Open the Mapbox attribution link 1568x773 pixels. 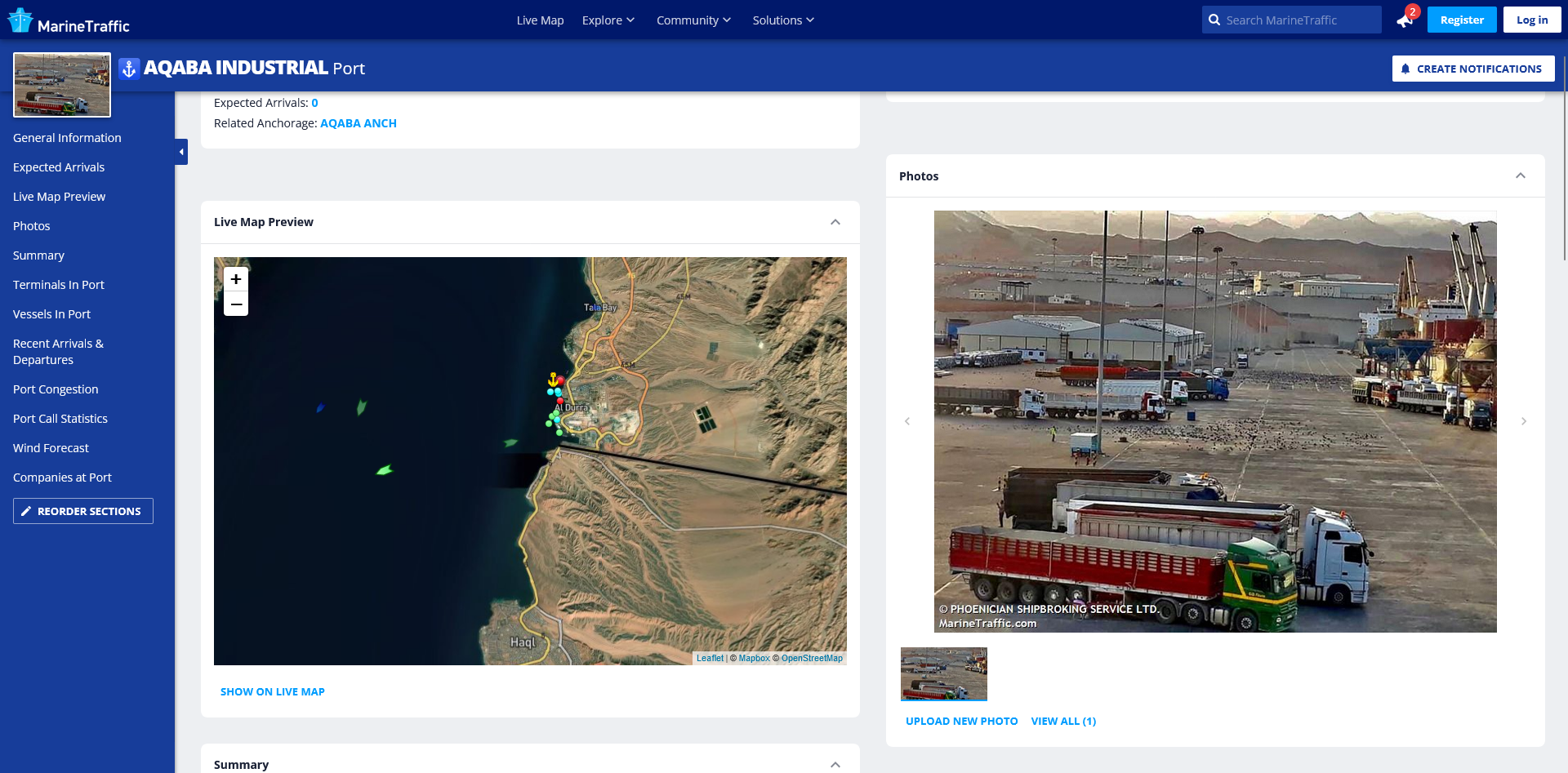[x=755, y=658]
